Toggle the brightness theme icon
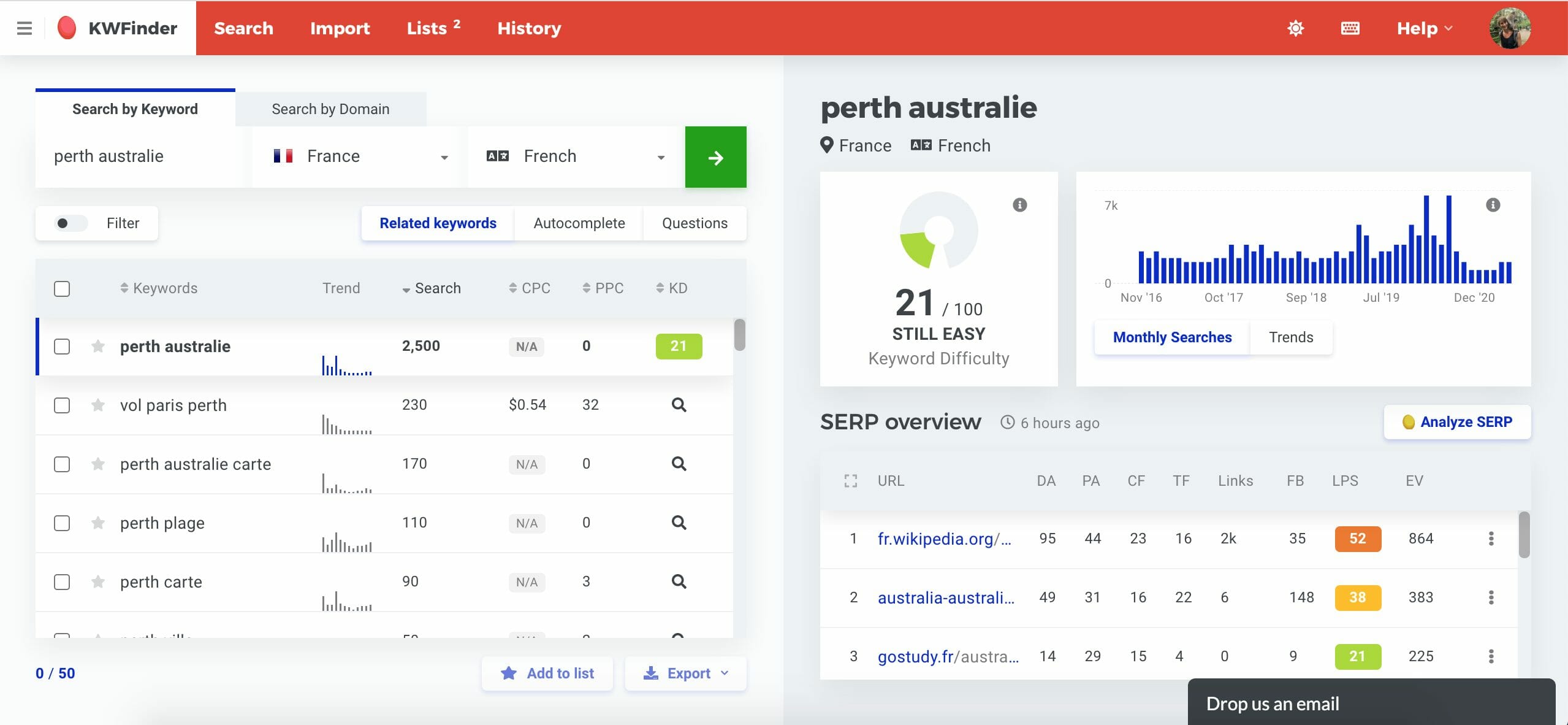This screenshot has width=1568, height=725. (x=1295, y=28)
